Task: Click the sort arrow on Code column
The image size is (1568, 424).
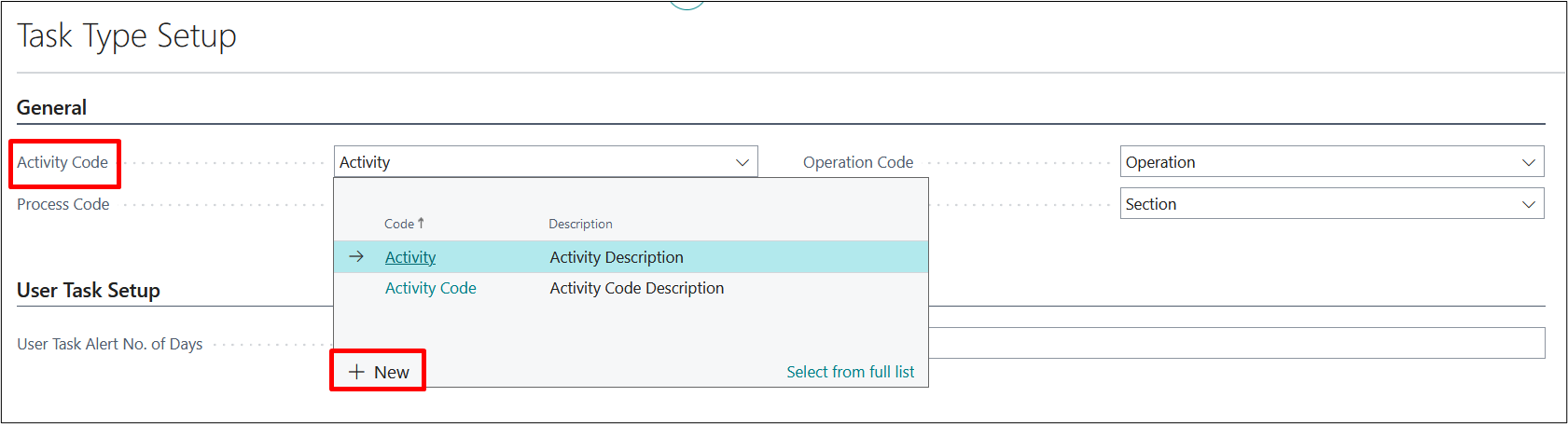Action: [421, 223]
